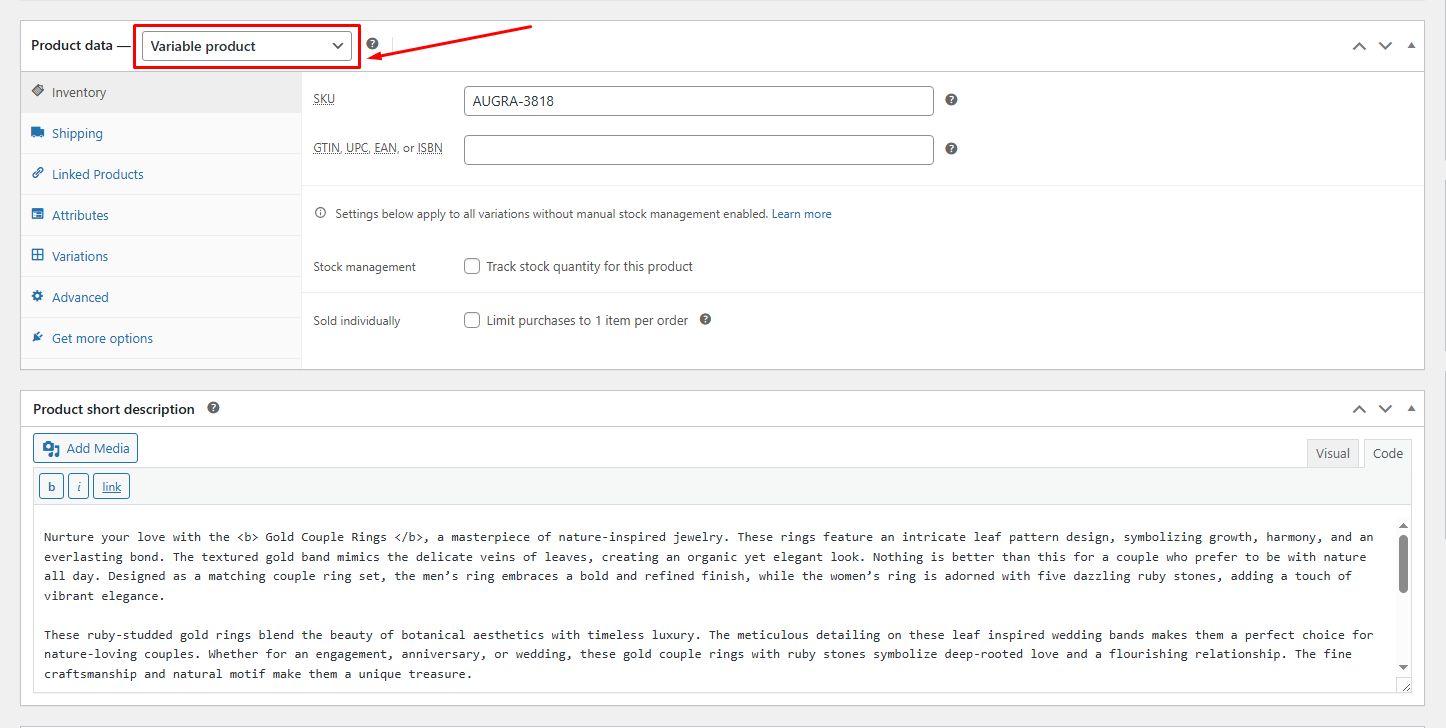1446x728 pixels.
Task: Open the Learn more link
Action: coord(801,214)
